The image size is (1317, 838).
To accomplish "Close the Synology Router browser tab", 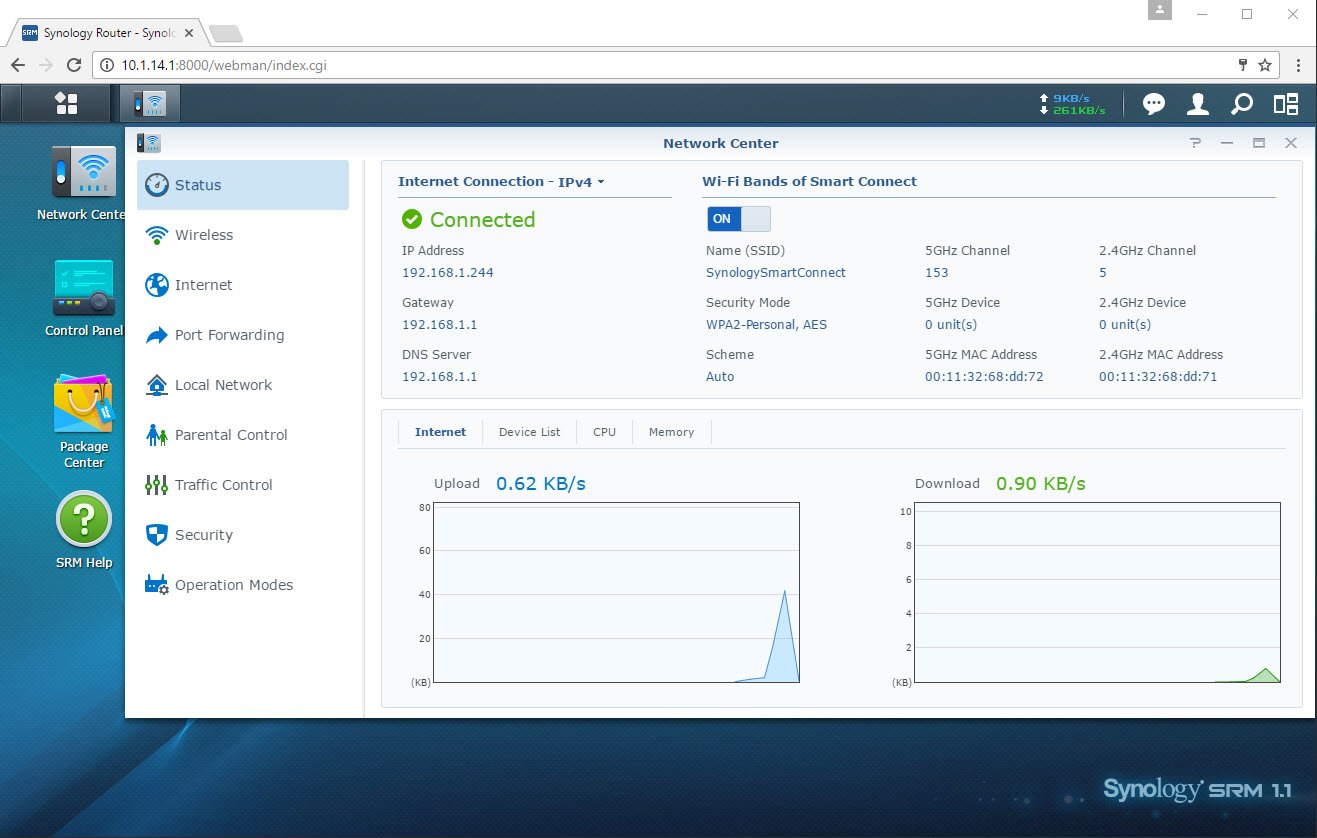I will tap(189, 33).
